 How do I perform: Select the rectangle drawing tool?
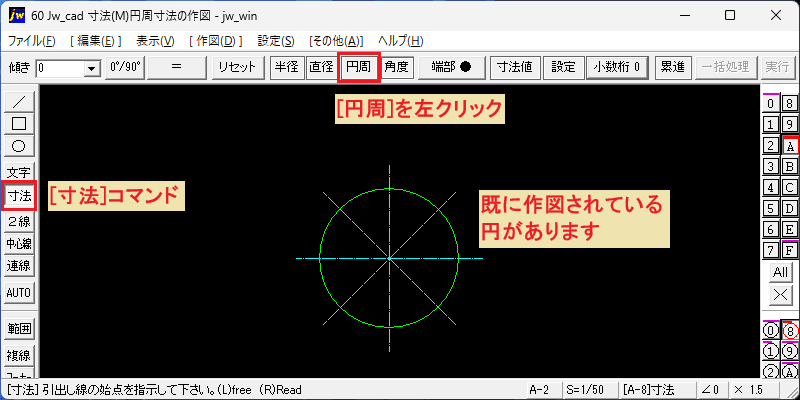coord(19,123)
